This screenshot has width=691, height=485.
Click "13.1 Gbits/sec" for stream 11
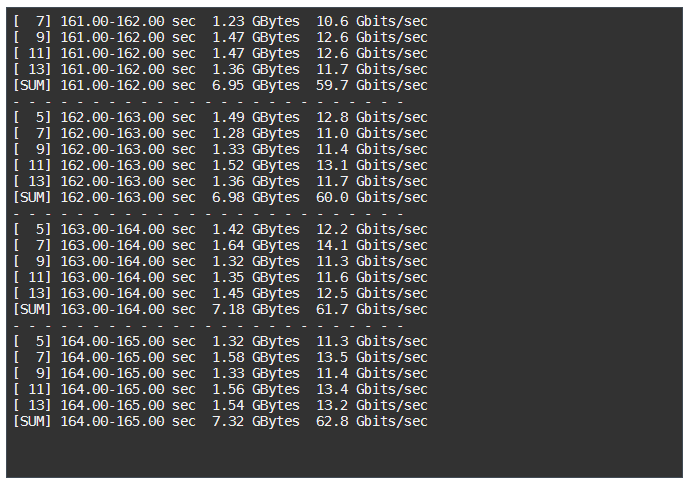point(372,165)
